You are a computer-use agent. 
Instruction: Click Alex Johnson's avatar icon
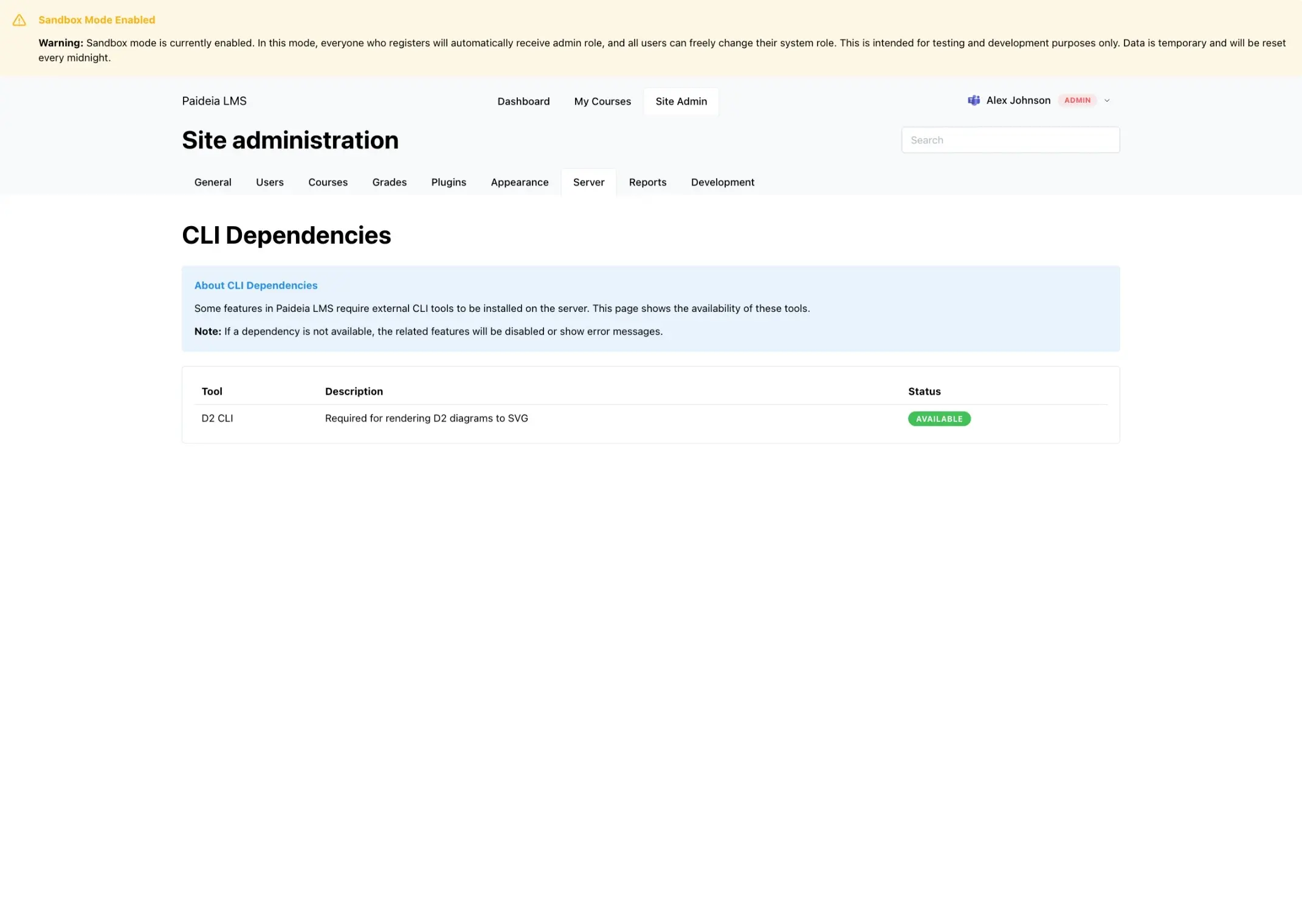[x=973, y=100]
